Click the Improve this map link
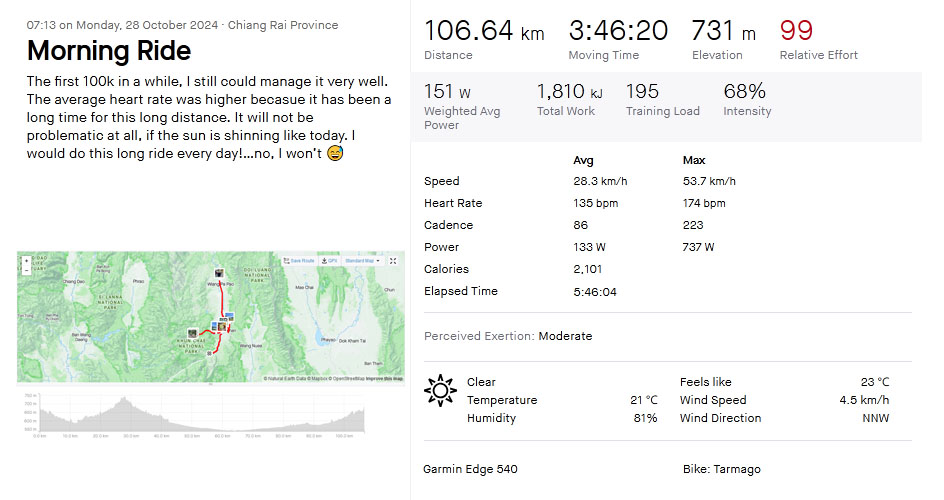The height and width of the screenshot is (500, 944). (x=384, y=378)
